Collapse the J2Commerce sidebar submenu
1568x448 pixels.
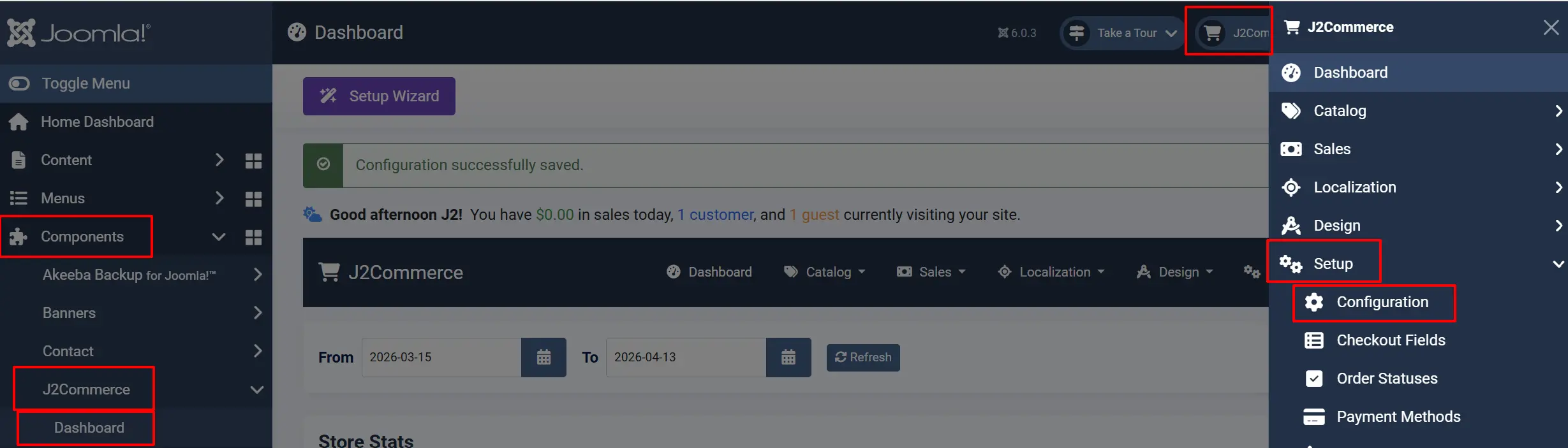pyautogui.click(x=257, y=390)
